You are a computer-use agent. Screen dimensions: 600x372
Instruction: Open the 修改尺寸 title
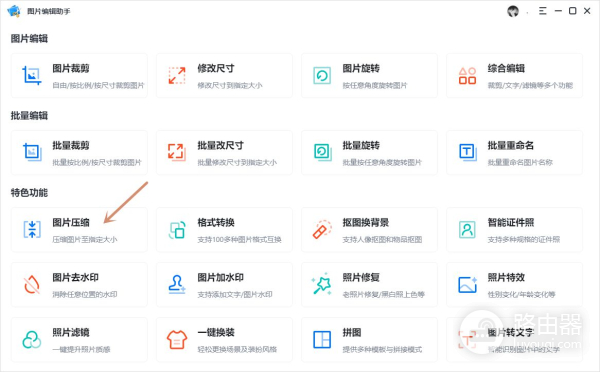click(216, 69)
